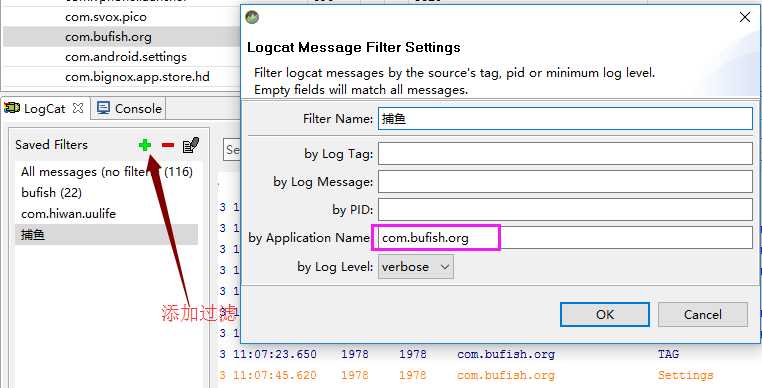Select the com.hiwan.uulife saved filter
This screenshot has width=762, height=388.
[x=106, y=213]
